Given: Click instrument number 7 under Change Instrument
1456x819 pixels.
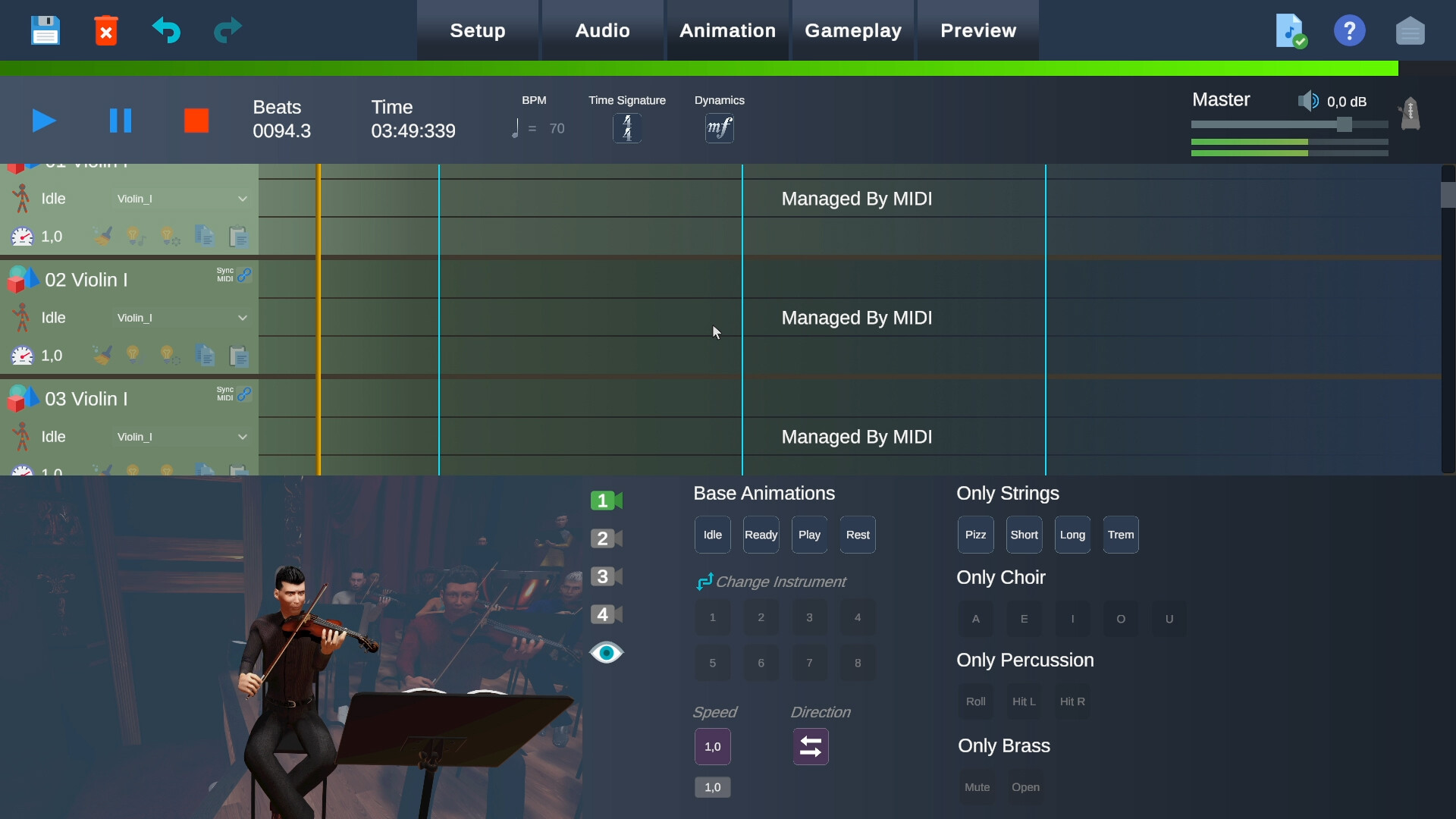Looking at the screenshot, I should coord(809,662).
